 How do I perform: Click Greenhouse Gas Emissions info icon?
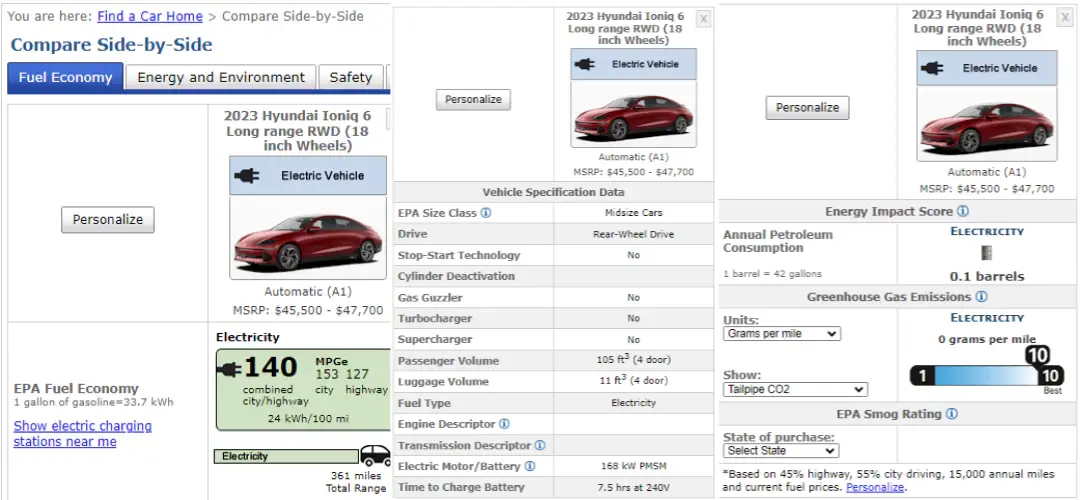[982, 297]
